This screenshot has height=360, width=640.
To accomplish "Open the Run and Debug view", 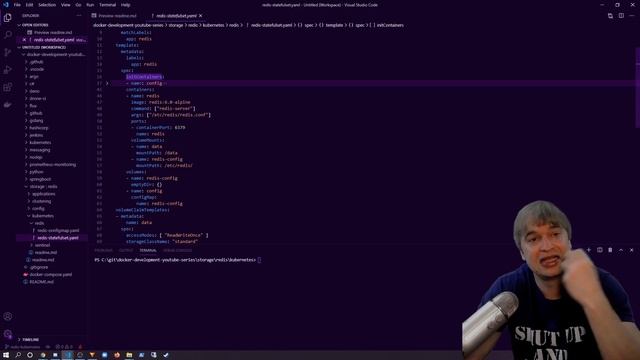I will 7,70.
